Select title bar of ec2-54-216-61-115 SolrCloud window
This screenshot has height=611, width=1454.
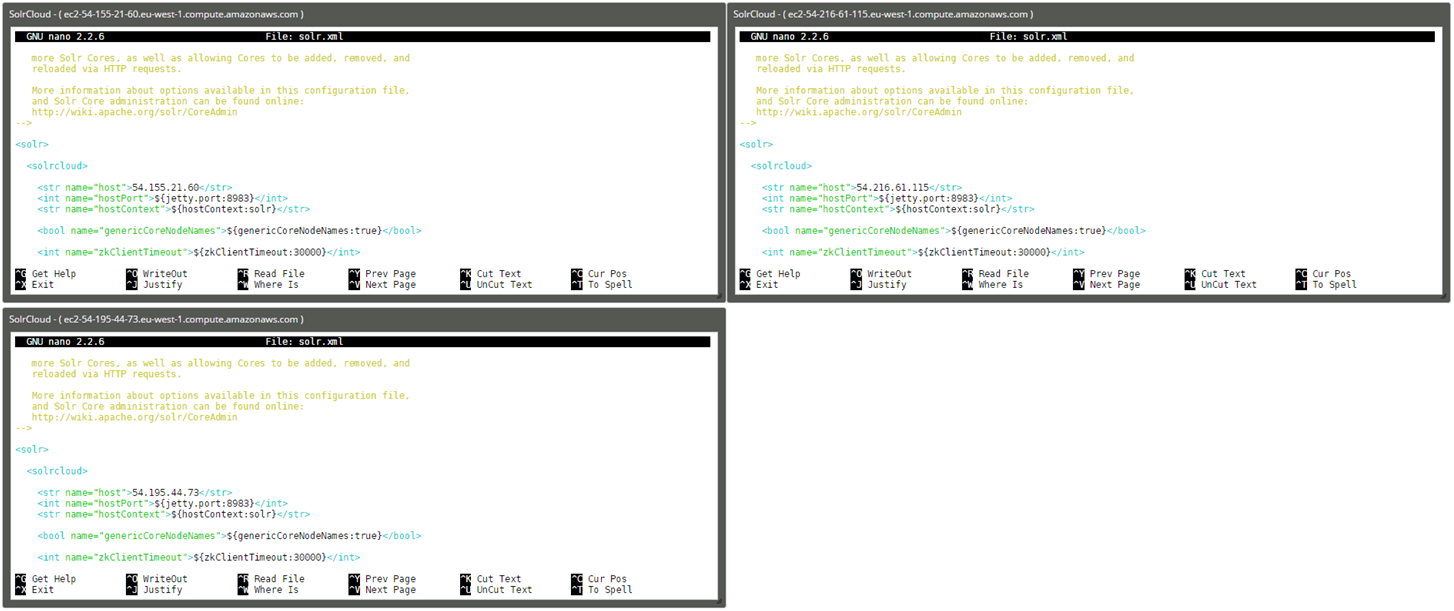click(1088, 14)
